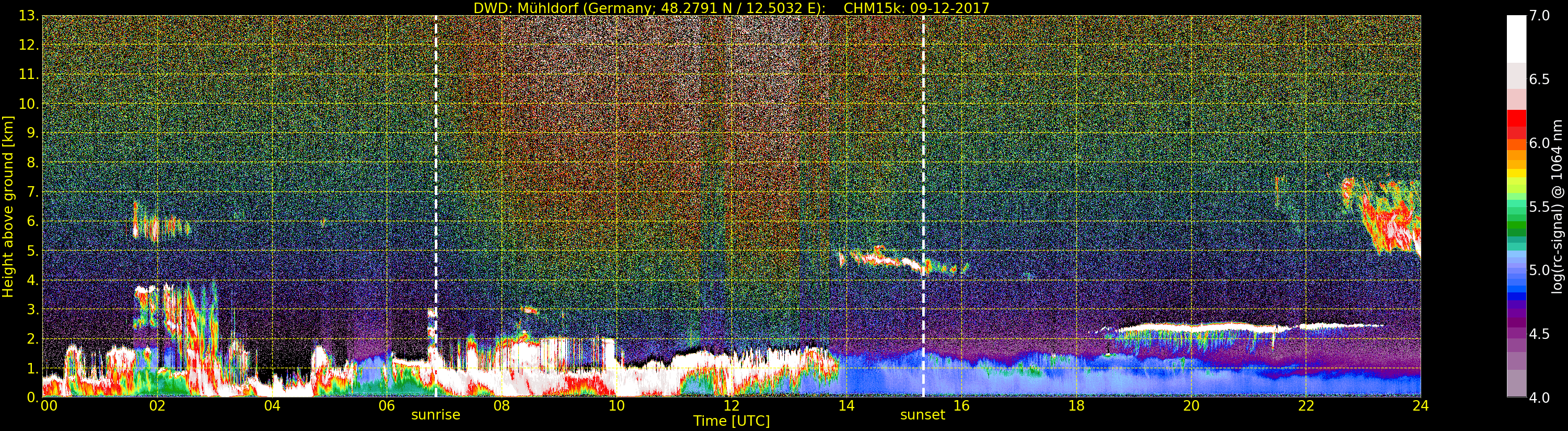Image resolution: width=1568 pixels, height=431 pixels.
Task: Select the "Time [UTC]" axis label
Action: tap(731, 421)
